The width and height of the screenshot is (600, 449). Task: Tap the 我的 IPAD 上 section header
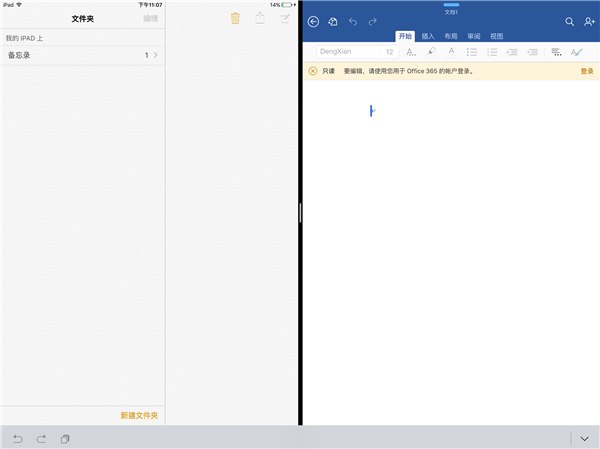click(x=24, y=38)
